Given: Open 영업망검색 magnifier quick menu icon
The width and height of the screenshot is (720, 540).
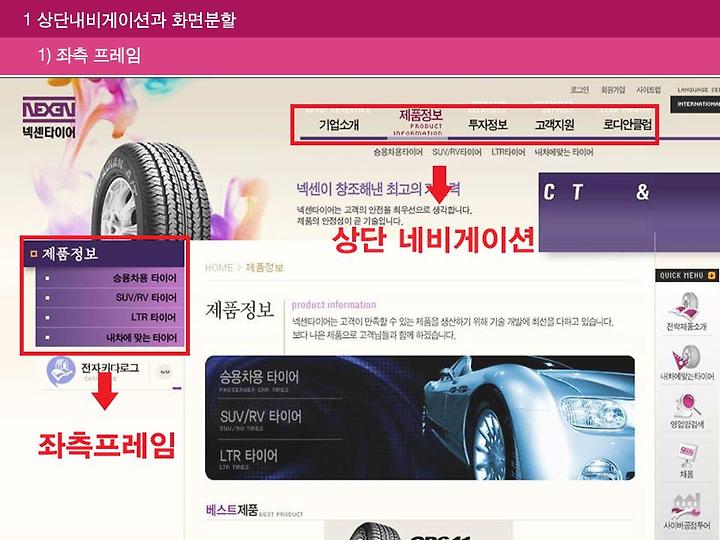Looking at the screenshot, I should tap(687, 405).
